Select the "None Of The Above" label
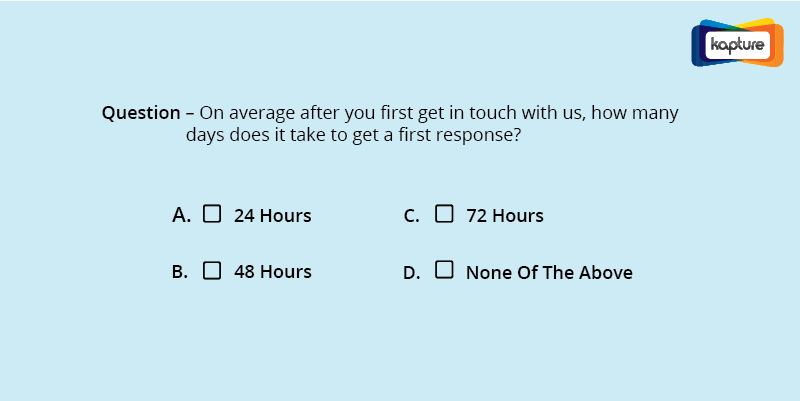The height and width of the screenshot is (401, 800). 549,272
